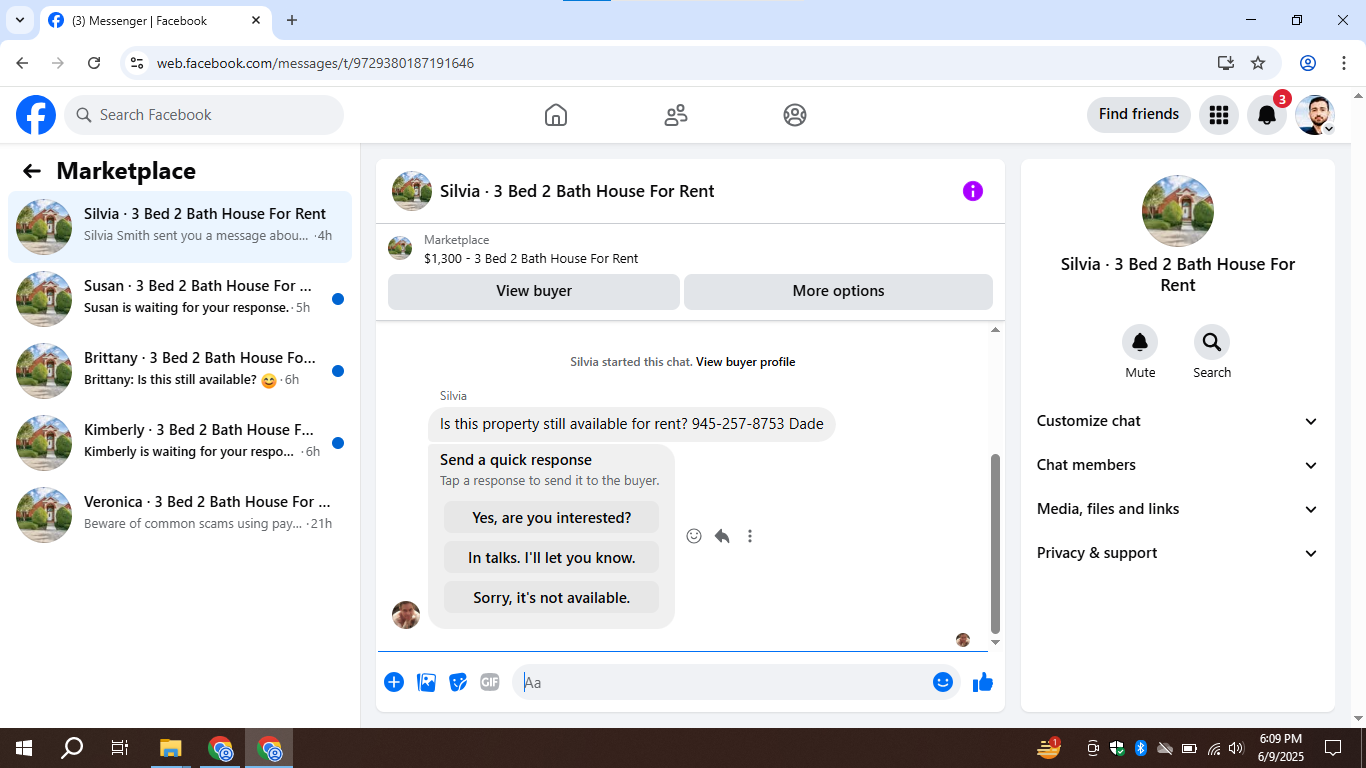Send quick response 'Yes, are you interested?'

coord(551,518)
